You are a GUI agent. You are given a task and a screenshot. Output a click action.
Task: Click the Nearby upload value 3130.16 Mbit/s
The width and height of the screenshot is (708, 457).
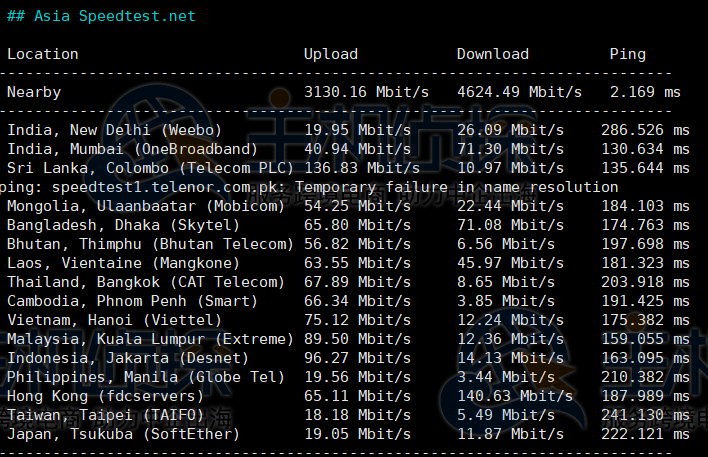tap(366, 92)
